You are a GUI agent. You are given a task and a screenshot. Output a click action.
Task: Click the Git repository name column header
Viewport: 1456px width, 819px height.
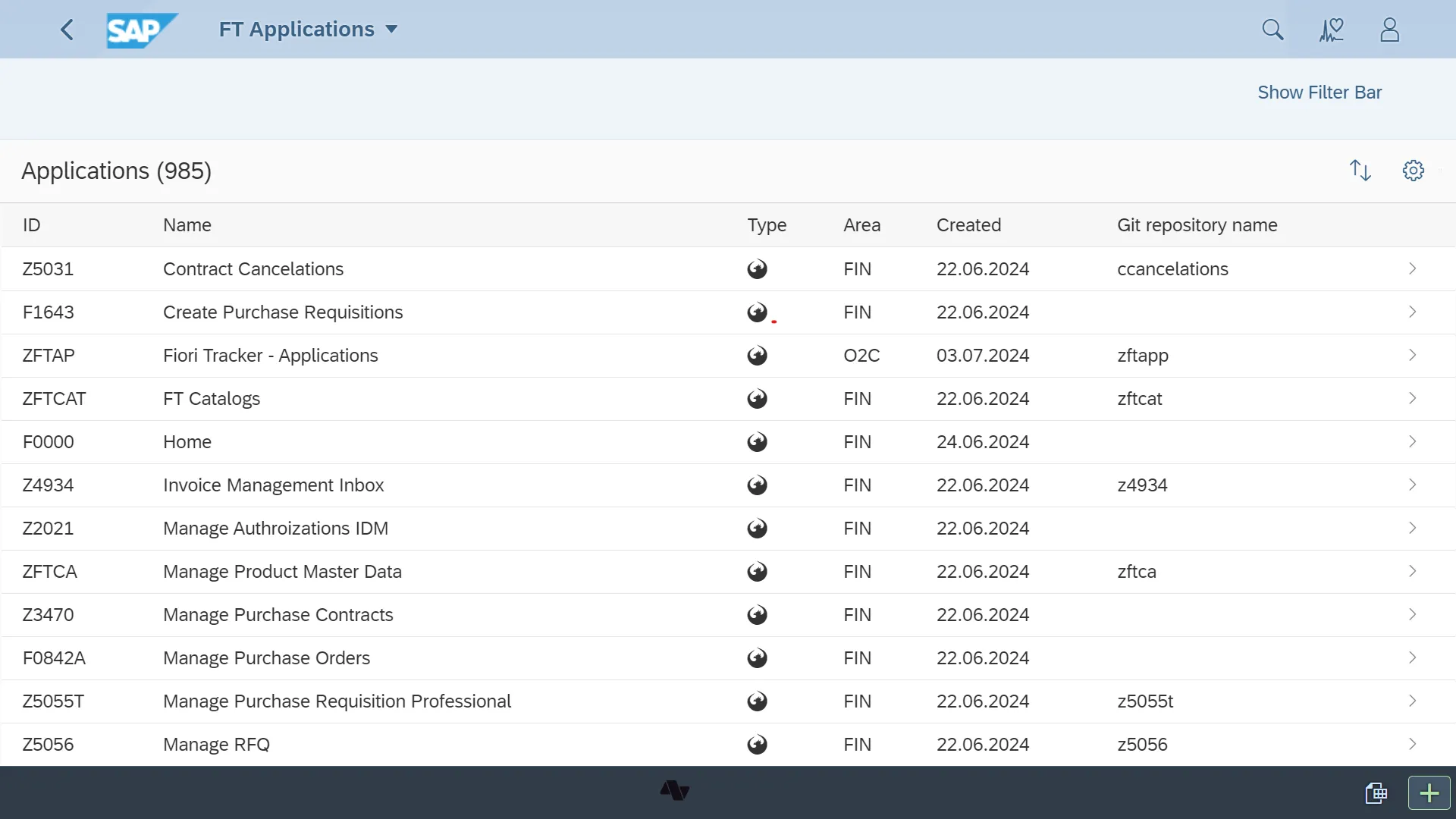1197,225
